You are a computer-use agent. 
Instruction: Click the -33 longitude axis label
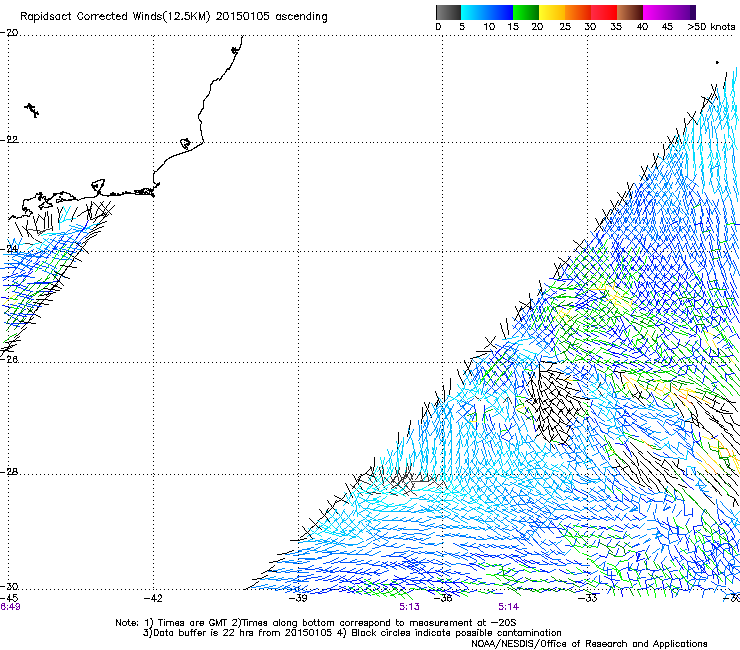[588, 598]
